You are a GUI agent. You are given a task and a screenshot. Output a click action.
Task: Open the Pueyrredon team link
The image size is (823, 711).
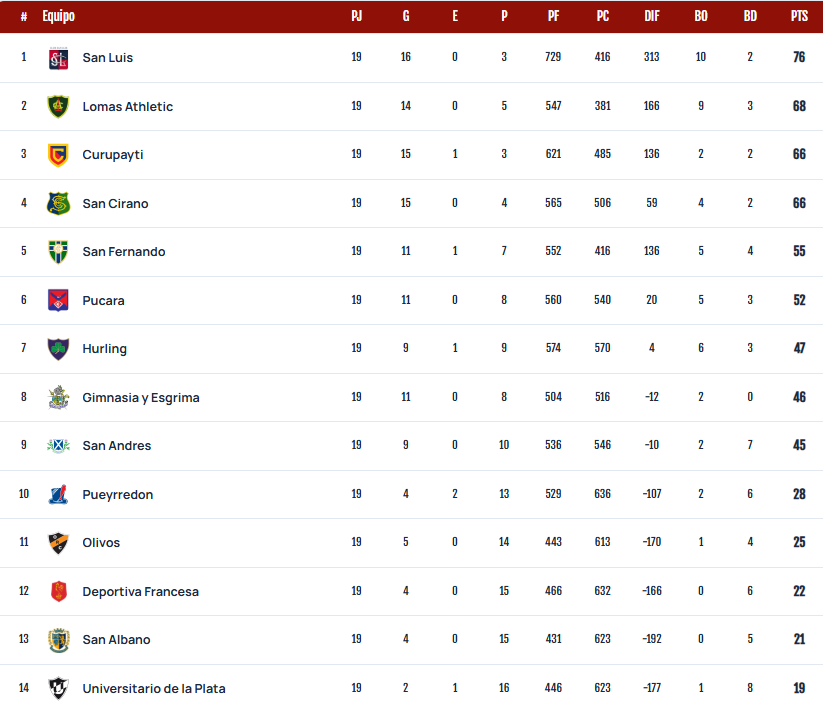coord(118,495)
